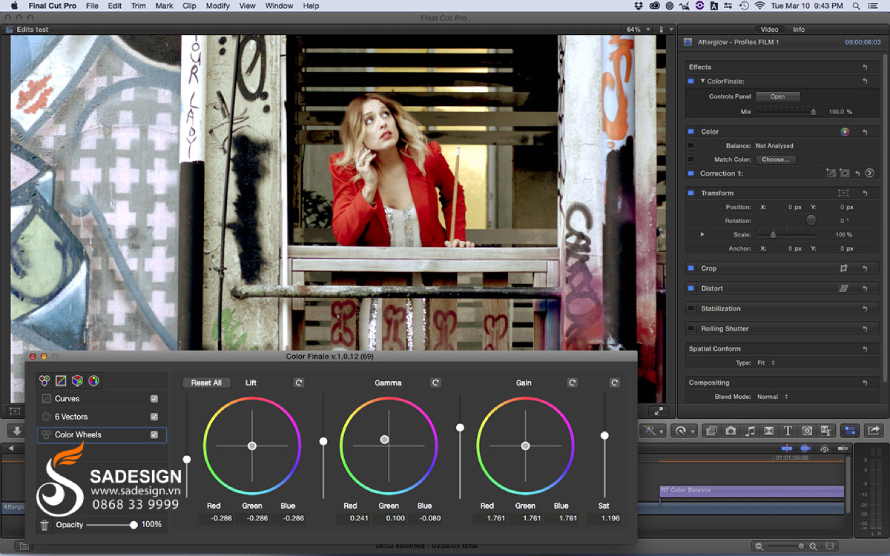Open the Generators browser
The height and width of the screenshot is (556, 890).
click(x=807, y=431)
